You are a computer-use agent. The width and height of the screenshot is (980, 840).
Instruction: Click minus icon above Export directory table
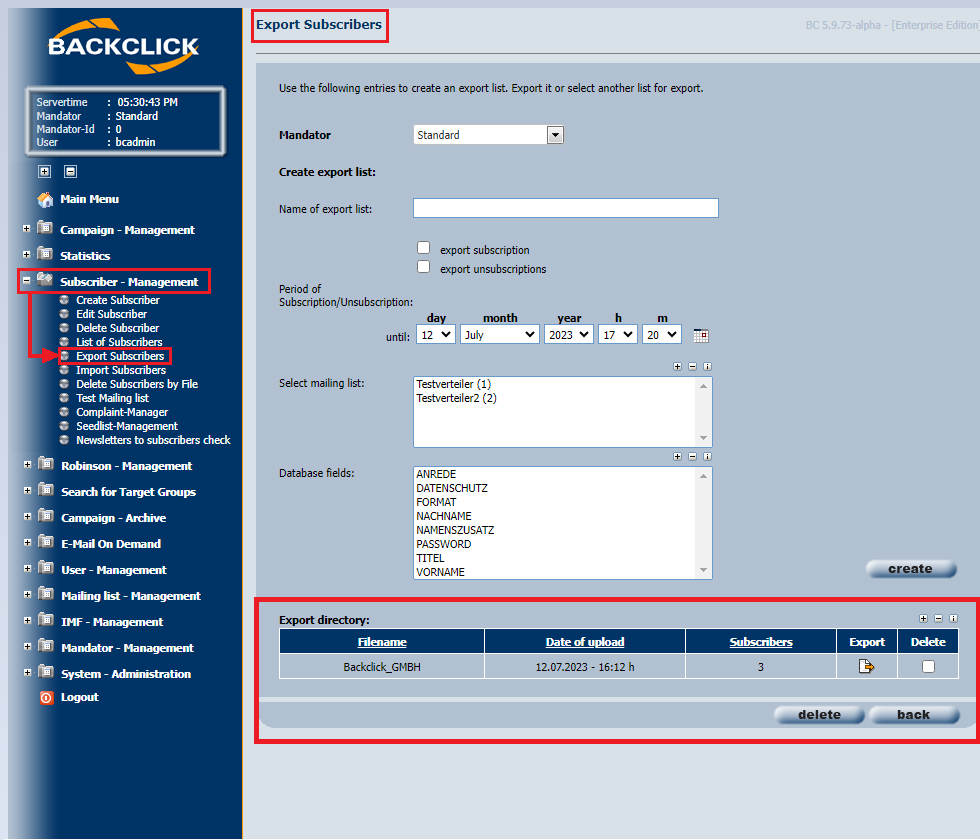938,619
